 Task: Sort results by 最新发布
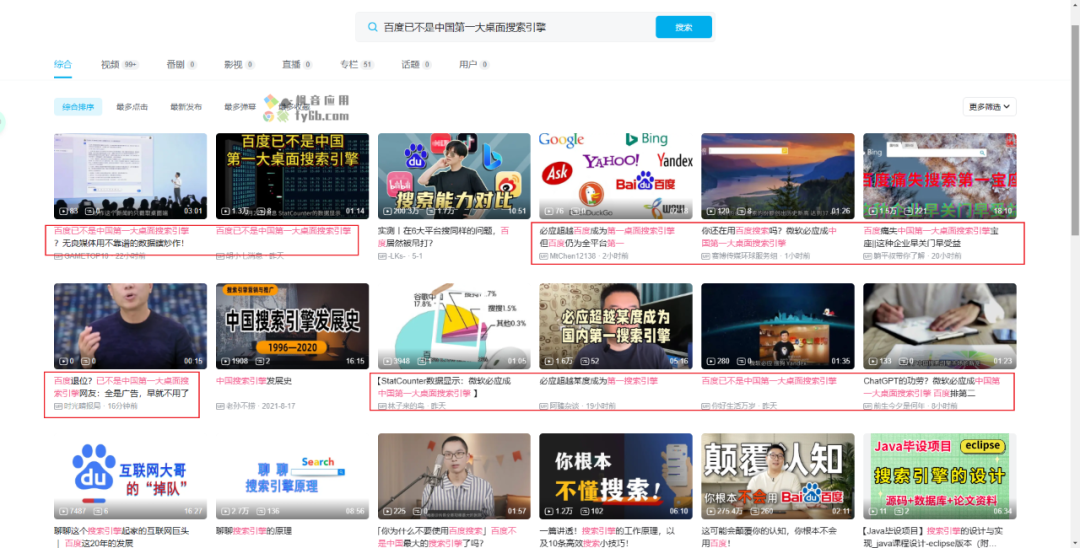click(186, 107)
